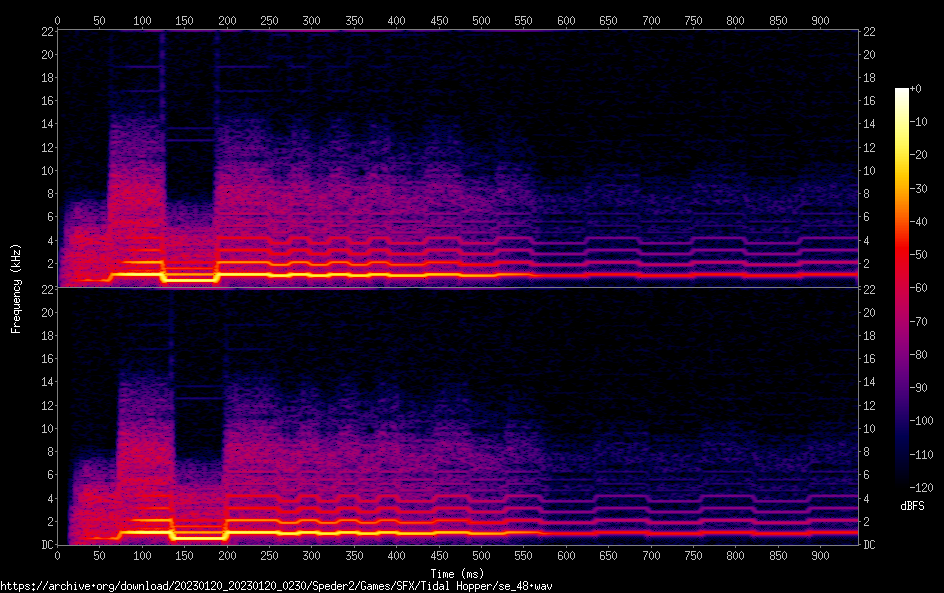
Task: Click the -120 label on the color scale
Action: pyautogui.click(x=919, y=489)
